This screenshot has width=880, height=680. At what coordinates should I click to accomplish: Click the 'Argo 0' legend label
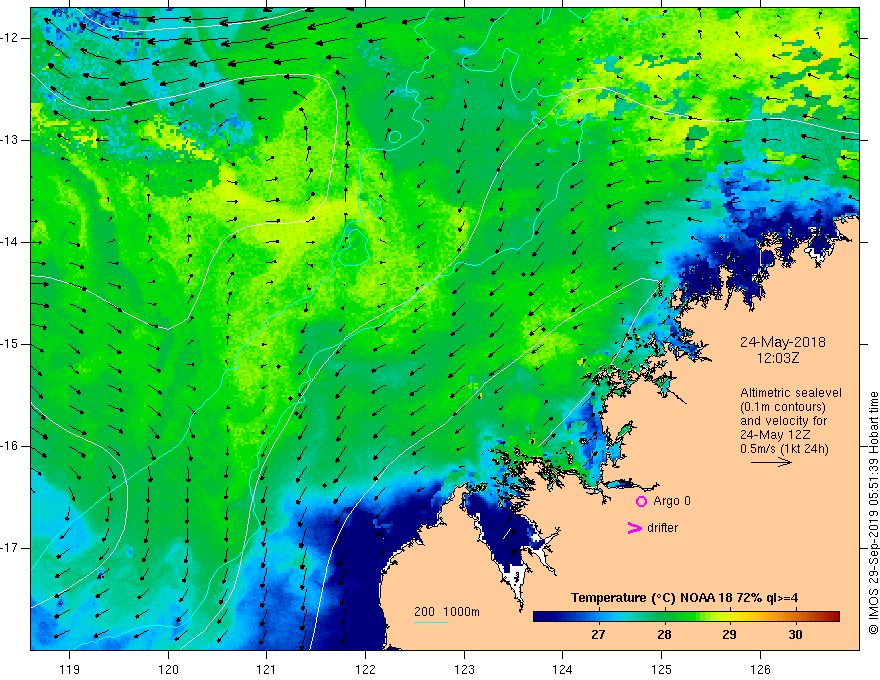coord(672,500)
